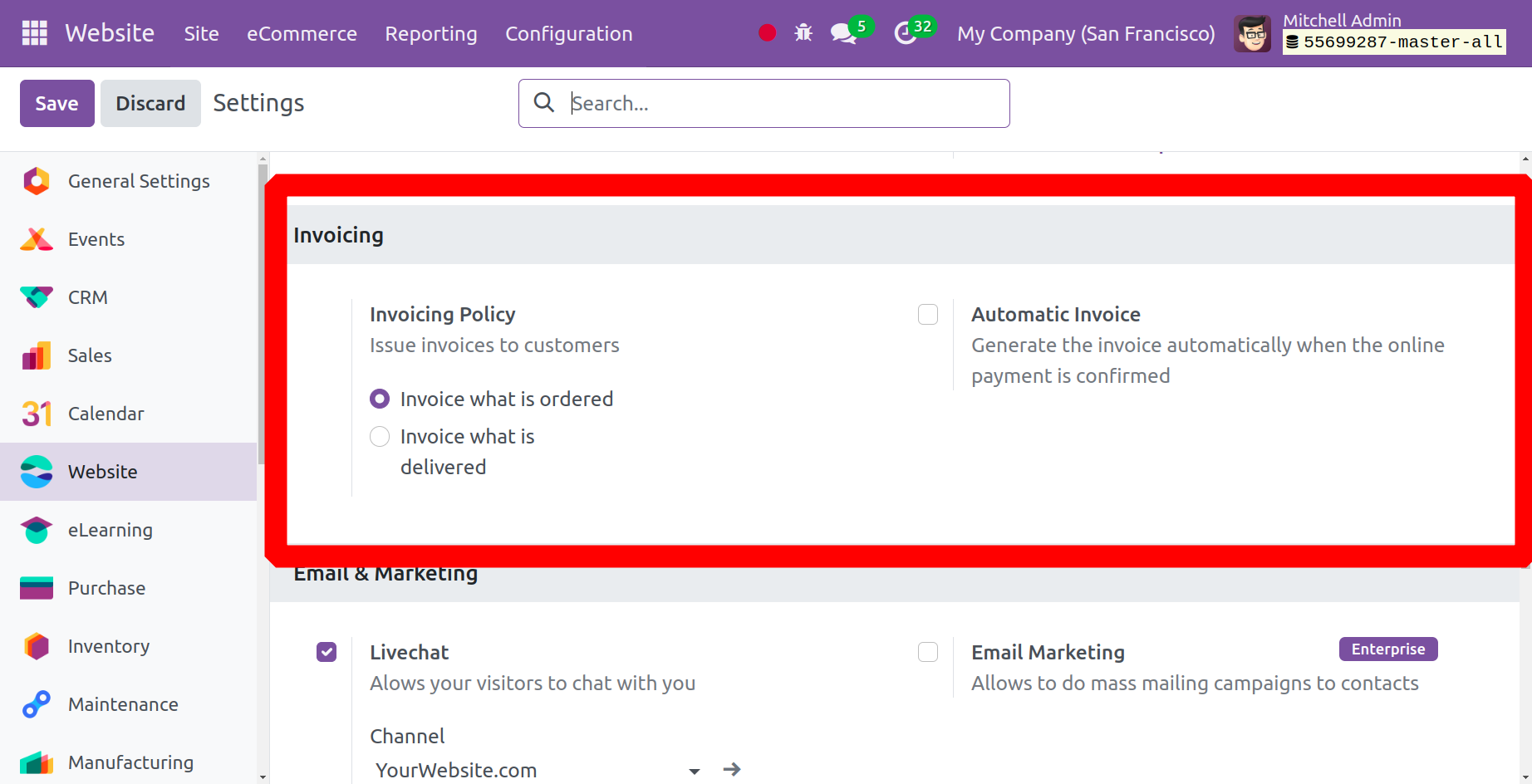Open the activities clock icon

(x=906, y=33)
